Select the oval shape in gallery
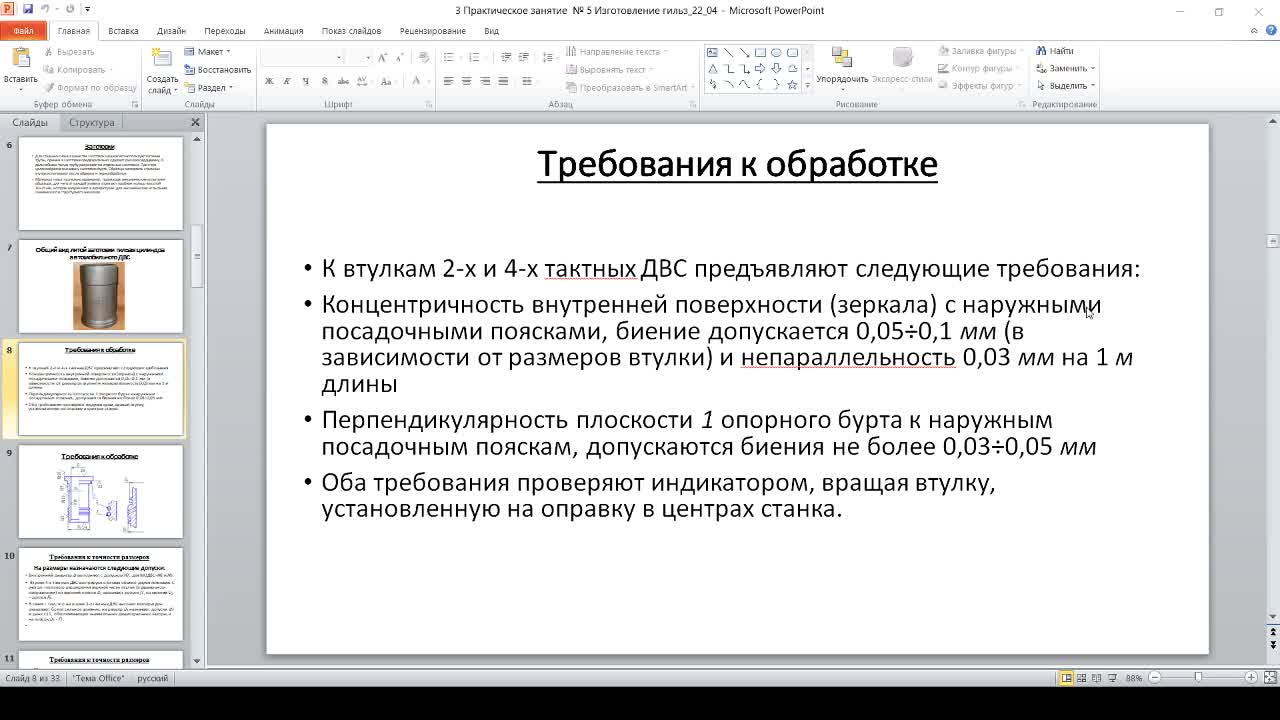1280x720 pixels. pyautogui.click(x=776, y=53)
